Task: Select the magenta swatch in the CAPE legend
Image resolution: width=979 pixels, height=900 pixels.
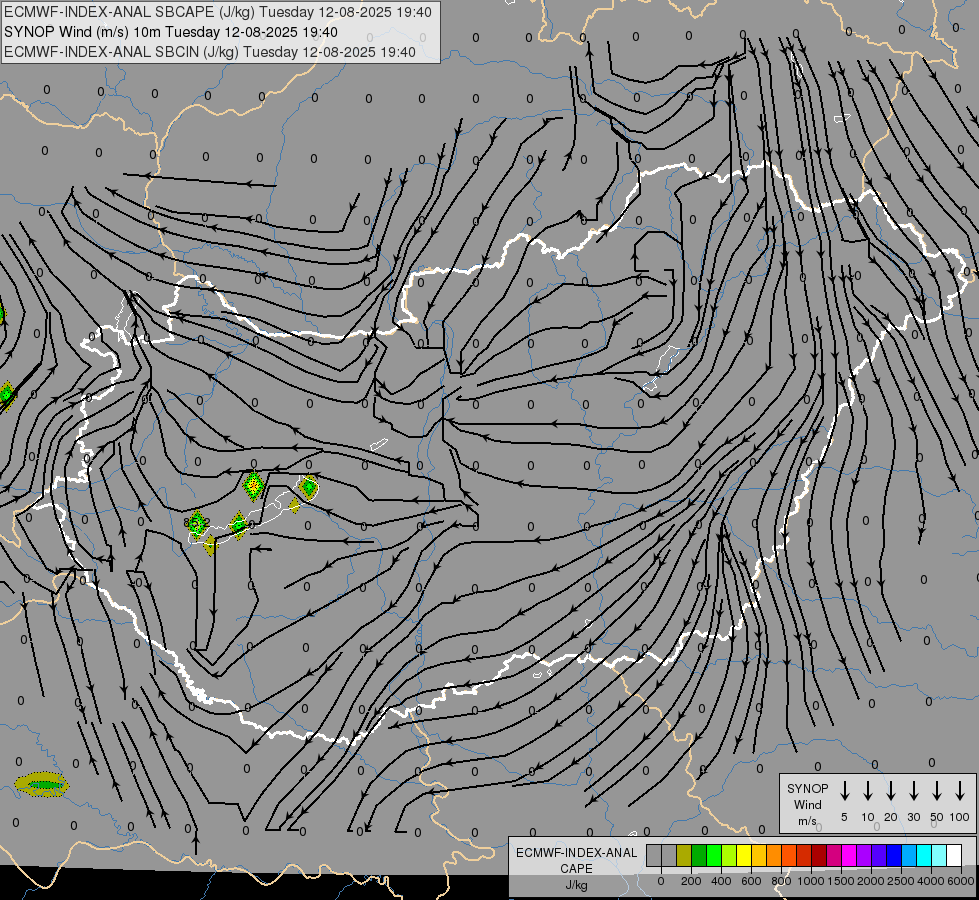Action: click(849, 856)
